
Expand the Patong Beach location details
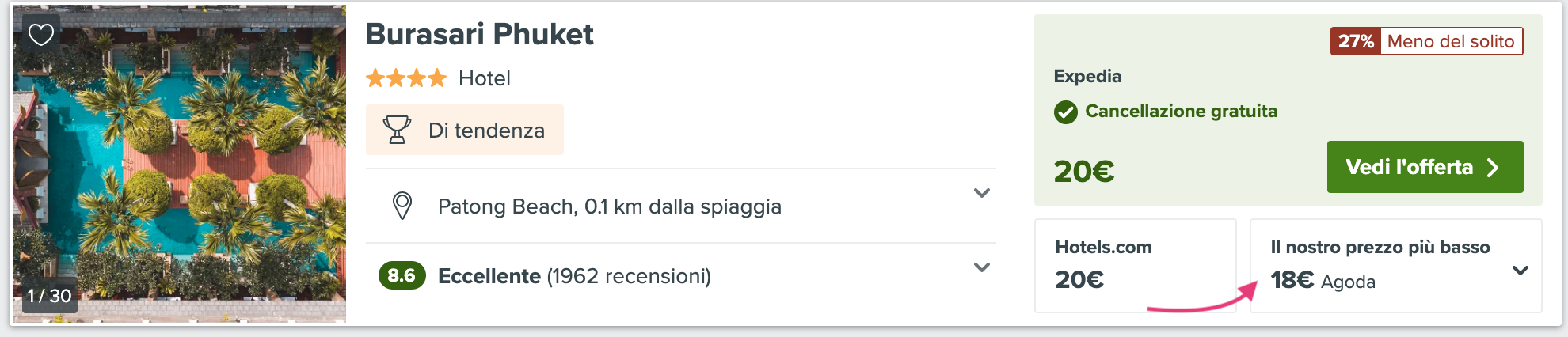coord(982,193)
